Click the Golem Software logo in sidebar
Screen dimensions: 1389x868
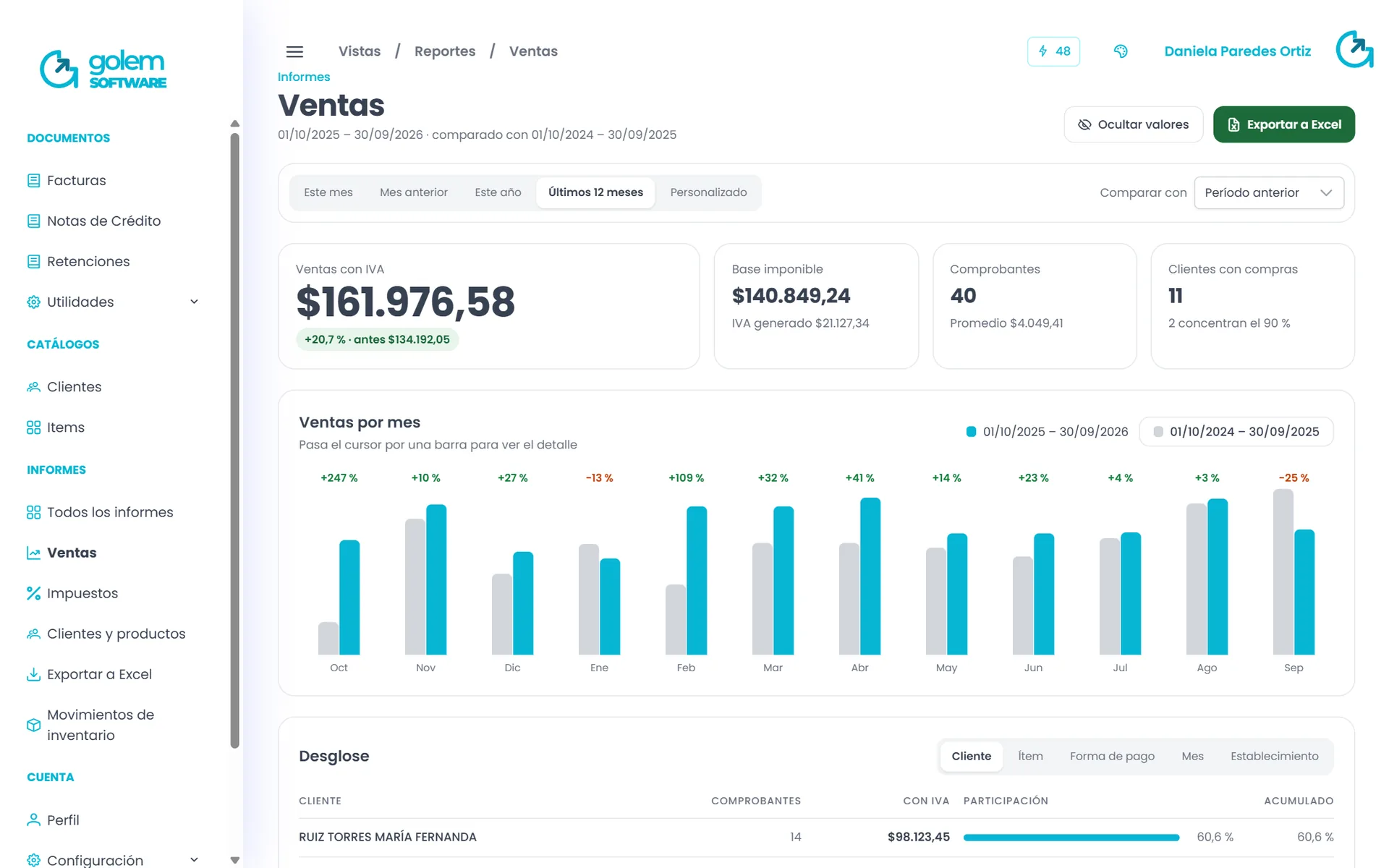(x=103, y=69)
